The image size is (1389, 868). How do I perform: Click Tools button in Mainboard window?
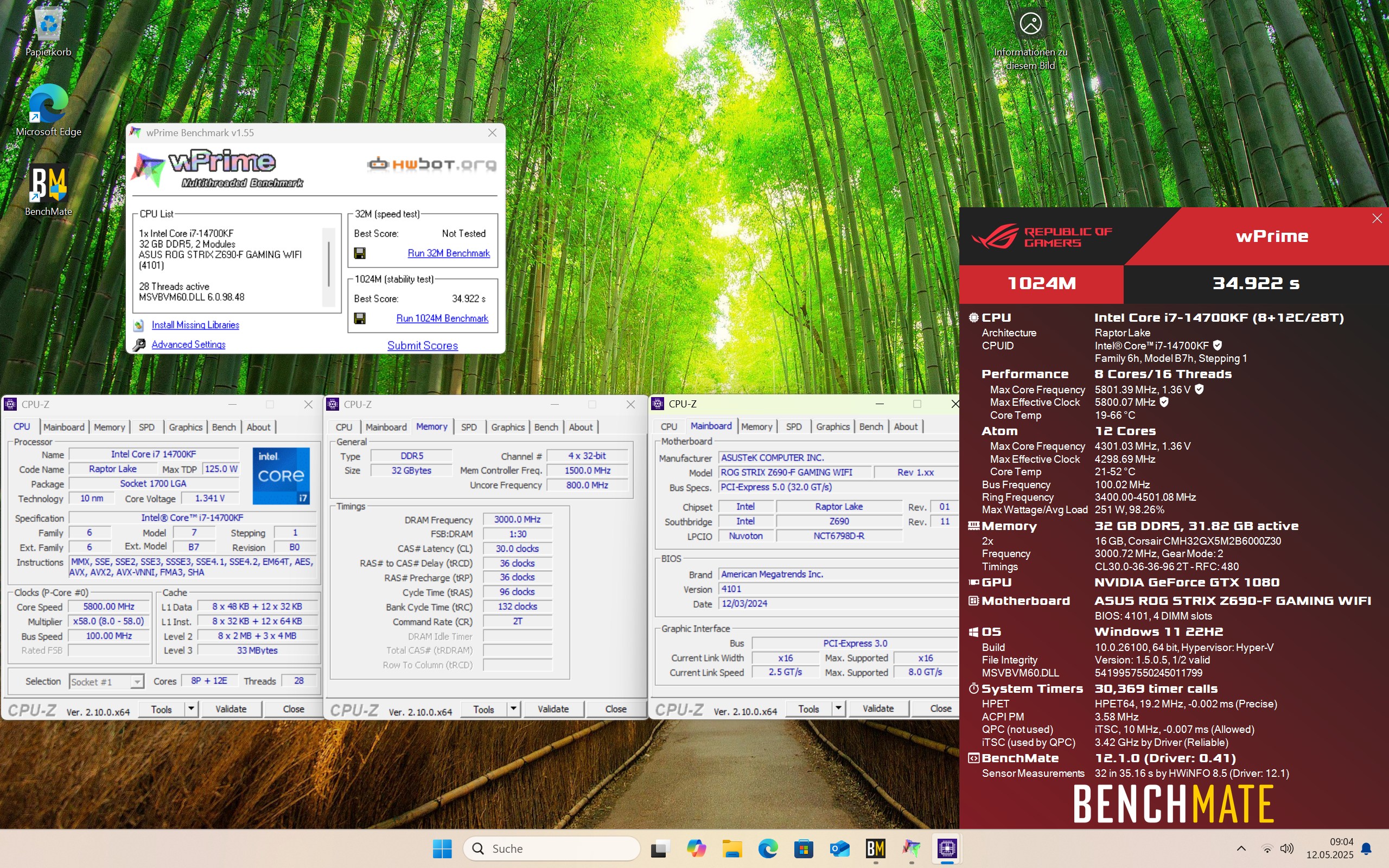[808, 709]
